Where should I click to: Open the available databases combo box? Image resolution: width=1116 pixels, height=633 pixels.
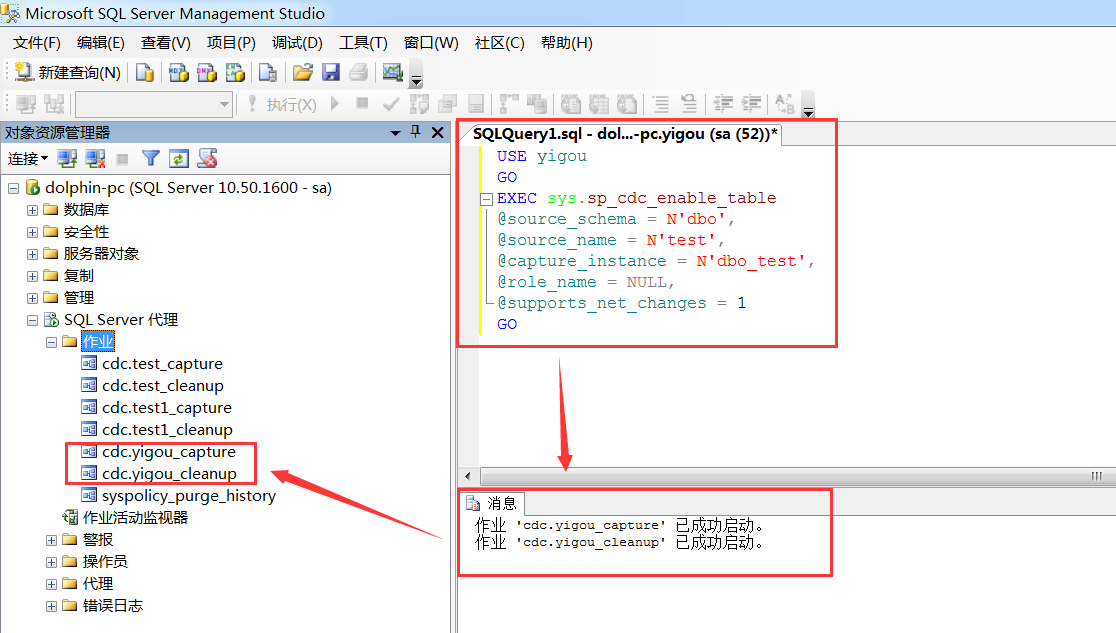coord(224,104)
